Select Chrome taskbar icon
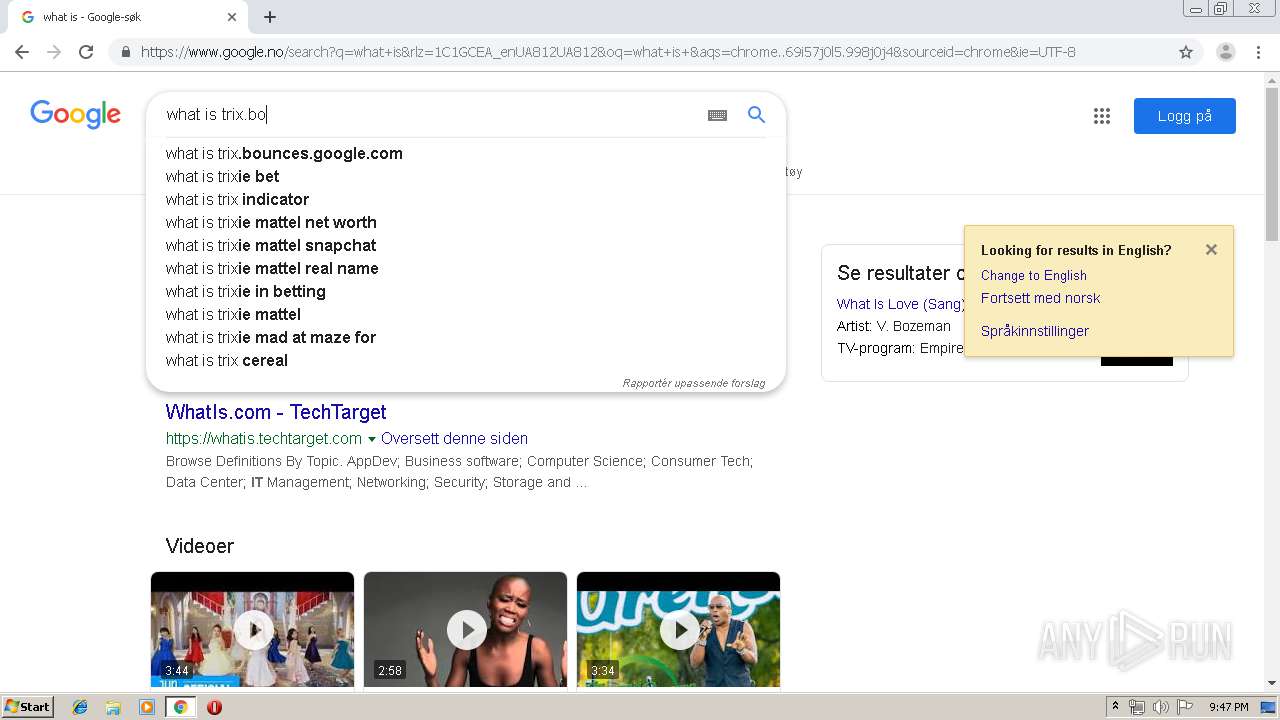 pyautogui.click(x=180, y=707)
